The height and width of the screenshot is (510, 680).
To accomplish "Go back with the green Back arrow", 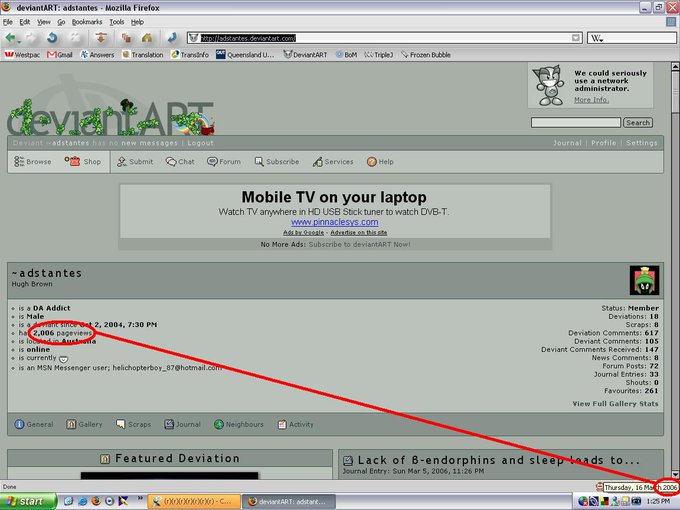I will pyautogui.click(x=10, y=38).
